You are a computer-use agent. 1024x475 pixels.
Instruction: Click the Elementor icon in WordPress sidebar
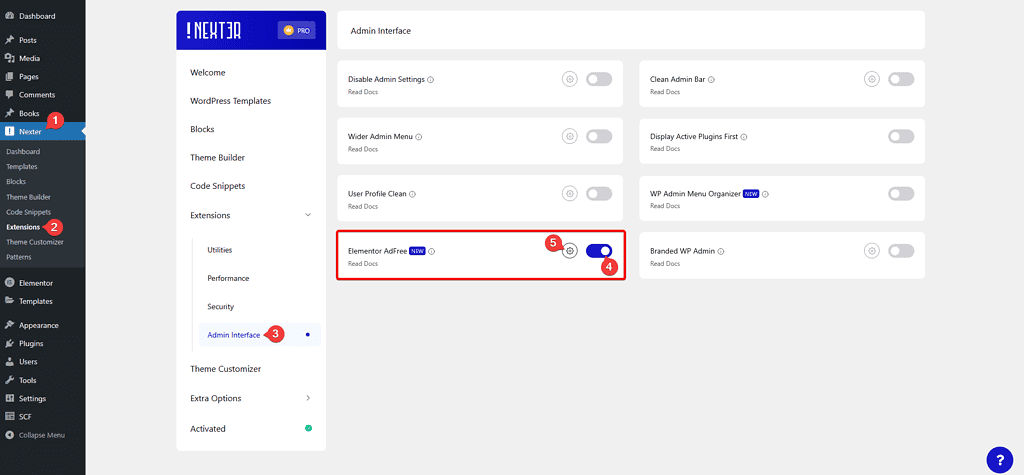pyautogui.click(x=10, y=283)
